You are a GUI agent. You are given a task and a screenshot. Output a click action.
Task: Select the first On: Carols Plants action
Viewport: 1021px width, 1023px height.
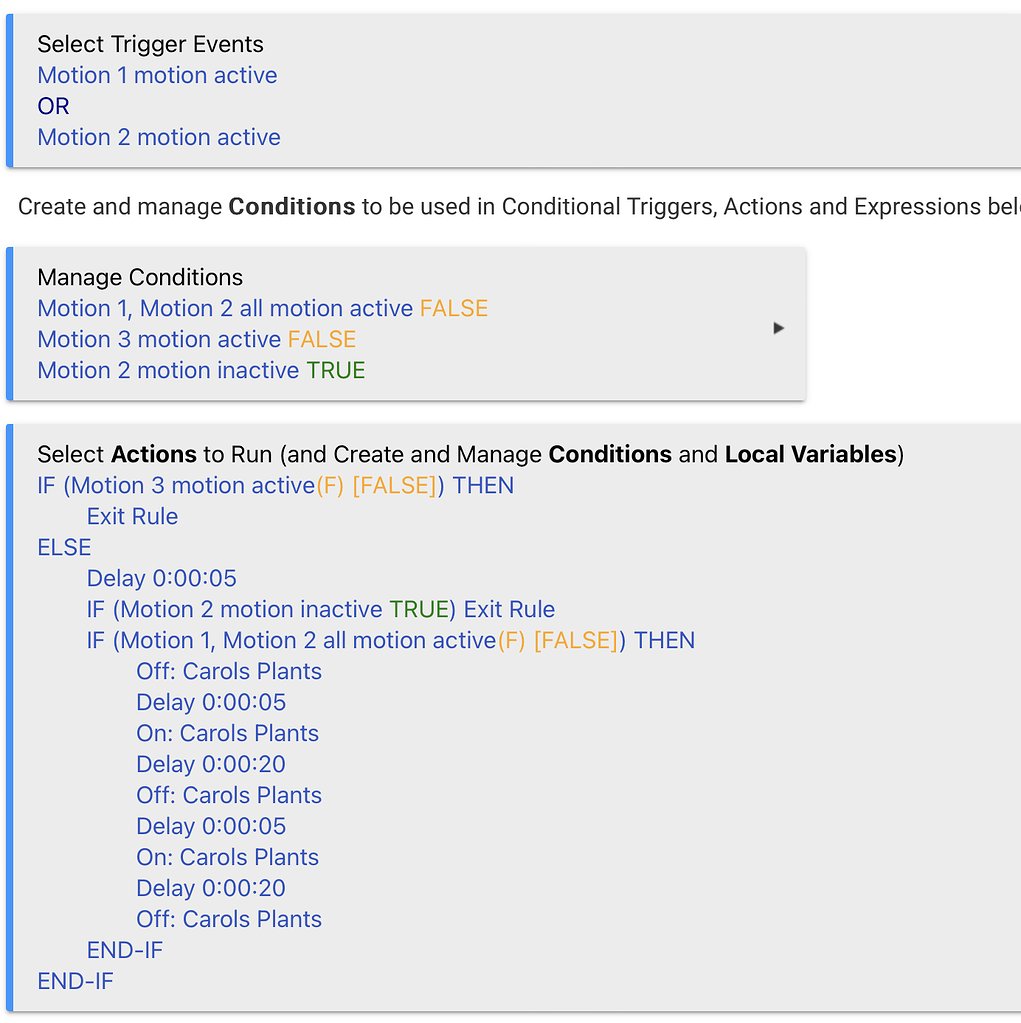[227, 733]
